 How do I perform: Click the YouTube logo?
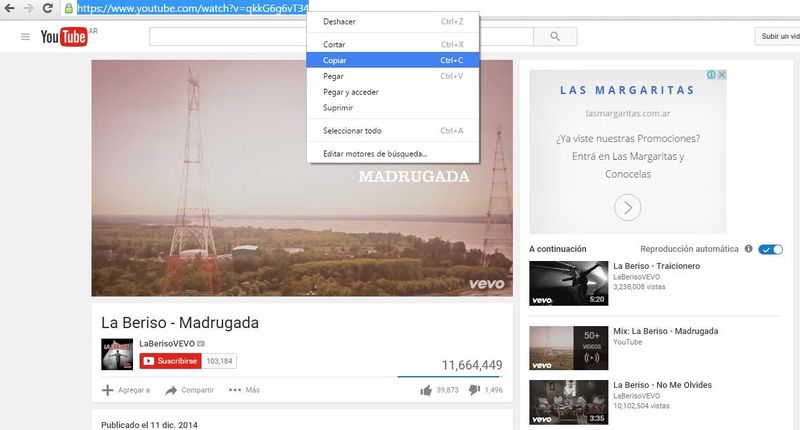65,37
